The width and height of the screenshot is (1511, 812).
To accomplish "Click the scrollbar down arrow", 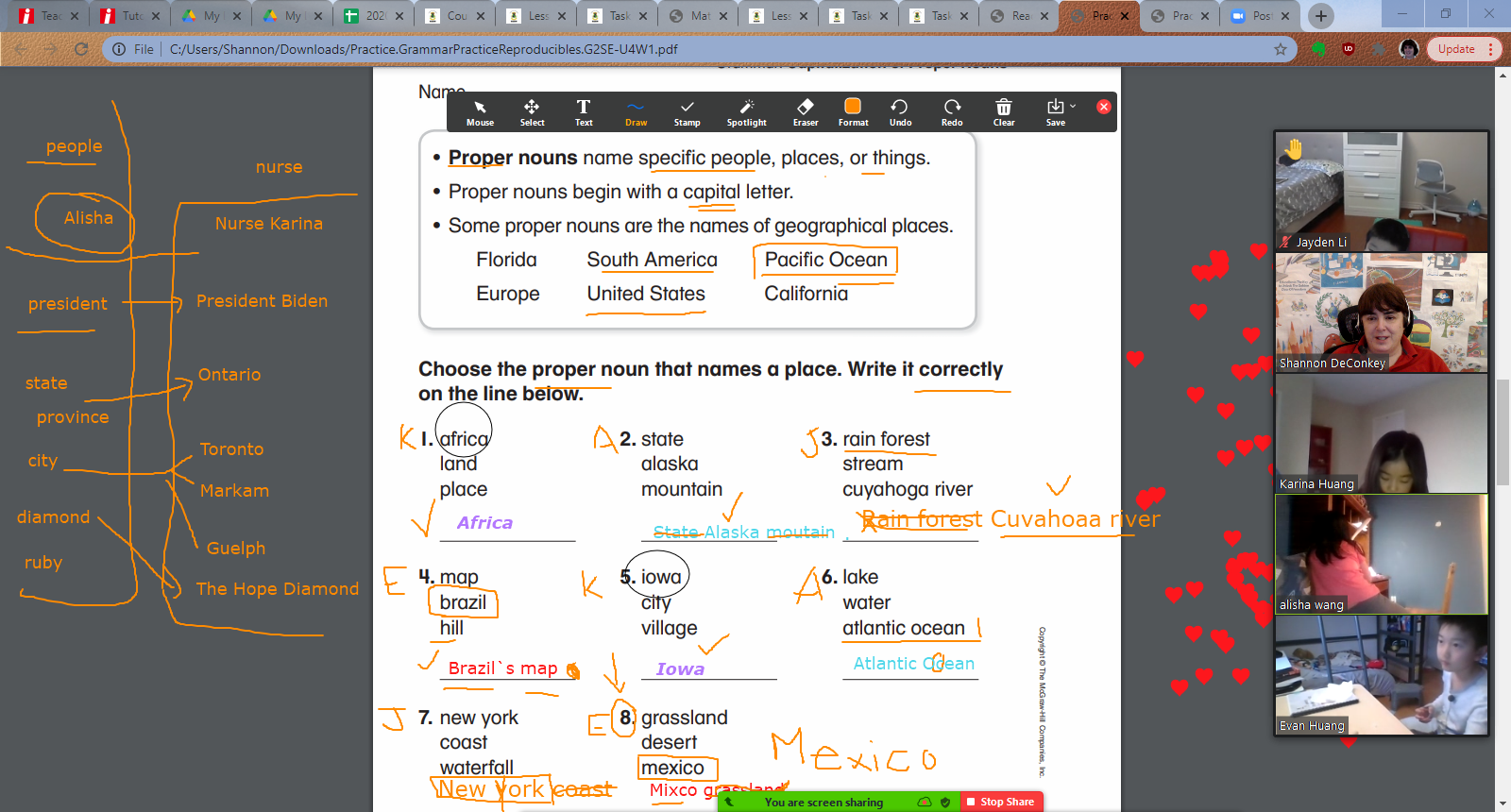I will (x=1503, y=804).
